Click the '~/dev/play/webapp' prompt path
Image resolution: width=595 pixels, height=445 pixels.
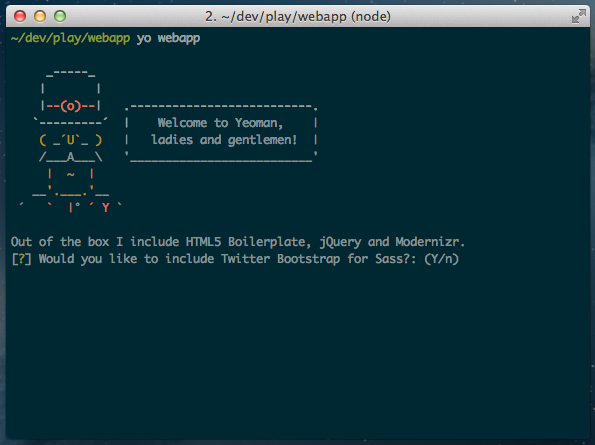point(71,38)
